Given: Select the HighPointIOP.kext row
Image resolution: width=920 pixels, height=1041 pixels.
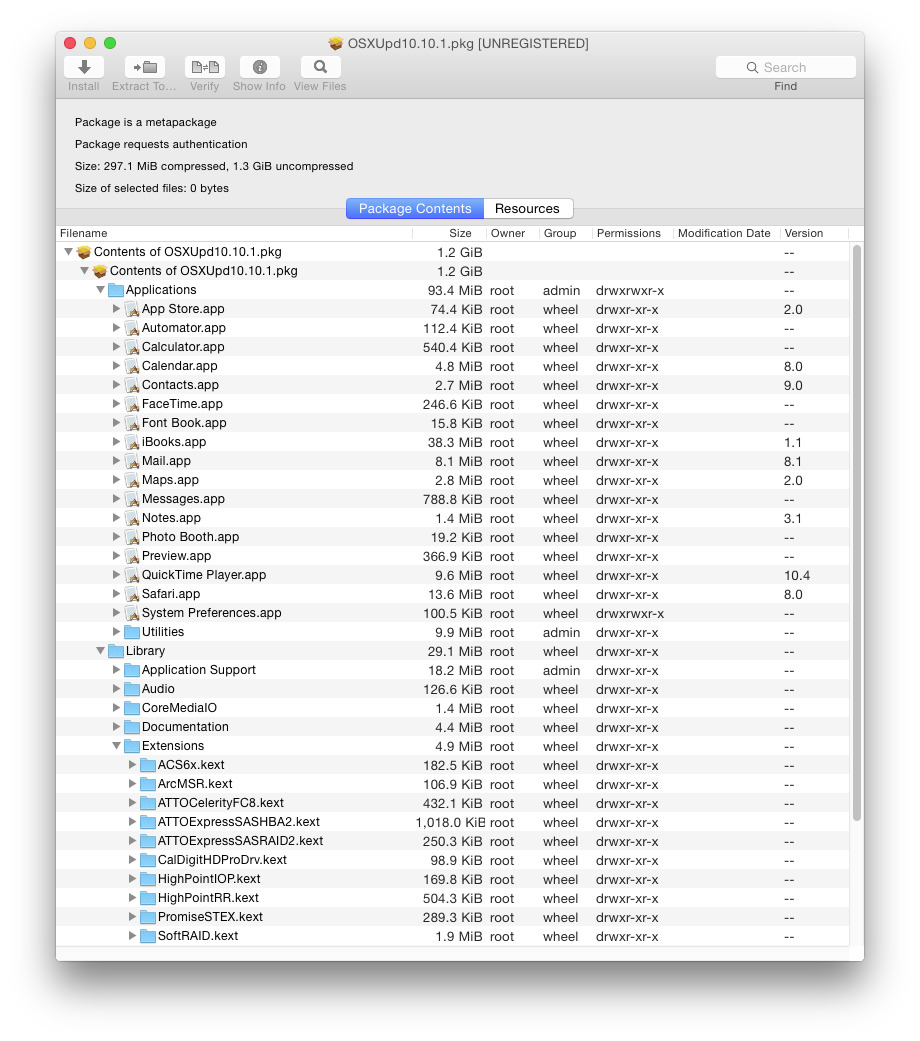Looking at the screenshot, I should click(453, 880).
